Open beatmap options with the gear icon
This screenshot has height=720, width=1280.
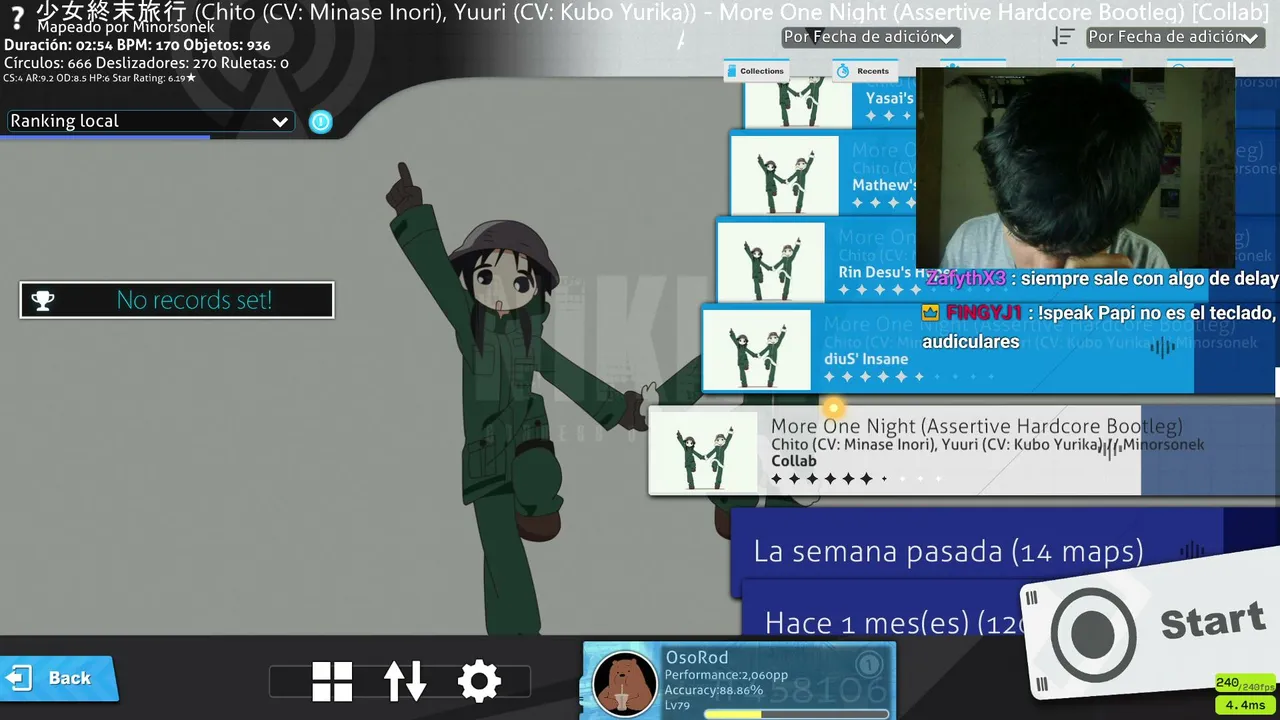(479, 682)
